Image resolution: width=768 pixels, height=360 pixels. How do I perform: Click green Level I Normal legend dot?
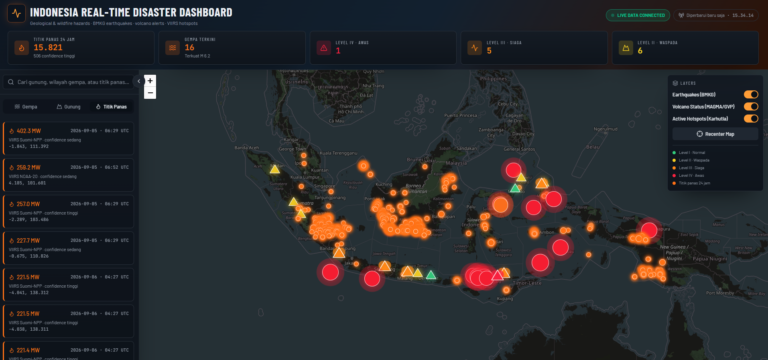675,153
